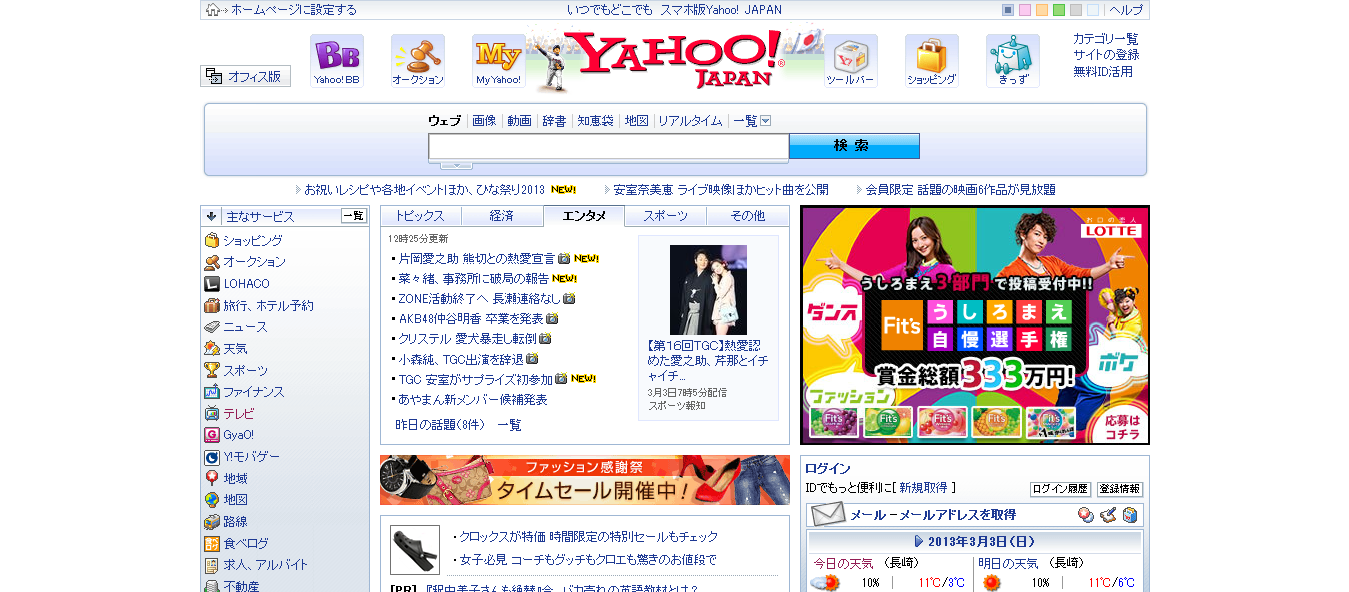Open the 一覧 dropdown arrow above search box
The height and width of the screenshot is (592, 1349).
click(x=766, y=121)
